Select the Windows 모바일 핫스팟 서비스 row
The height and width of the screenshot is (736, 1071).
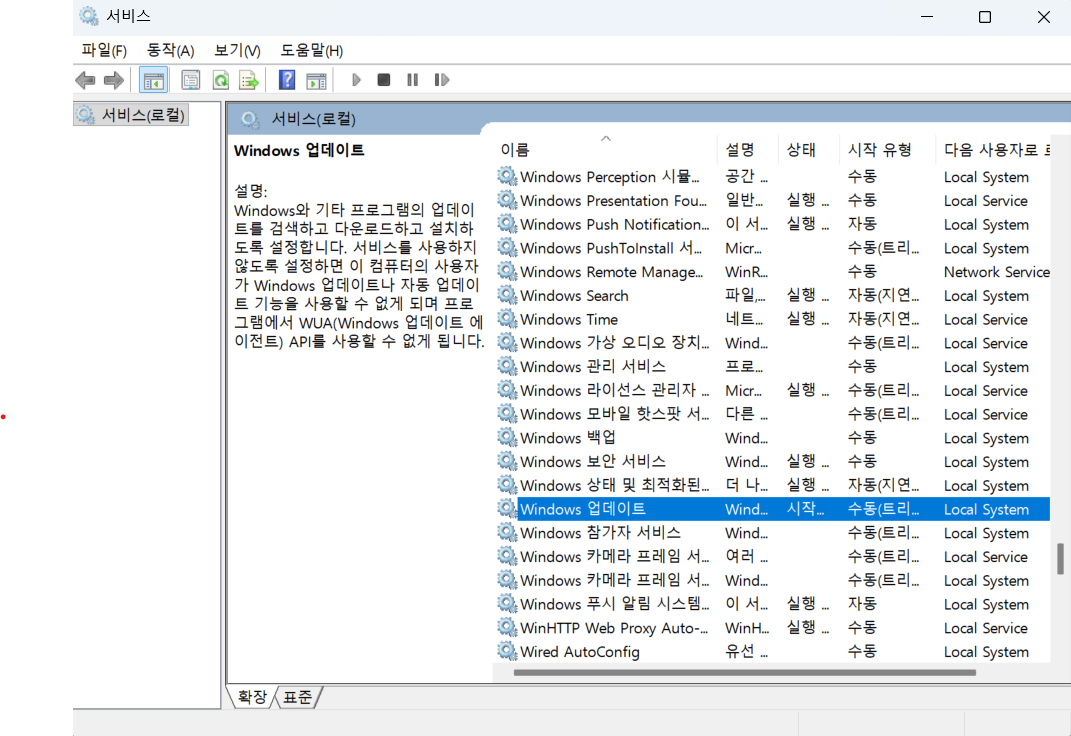773,414
